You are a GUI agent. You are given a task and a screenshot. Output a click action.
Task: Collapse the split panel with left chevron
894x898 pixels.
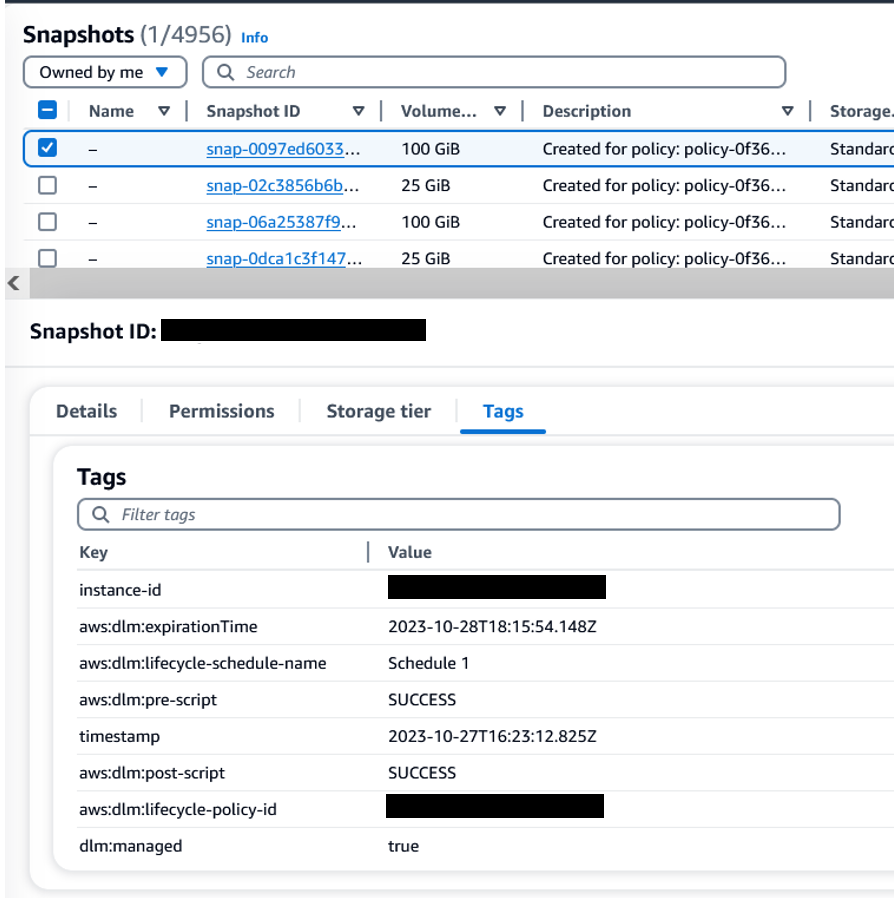(13, 284)
